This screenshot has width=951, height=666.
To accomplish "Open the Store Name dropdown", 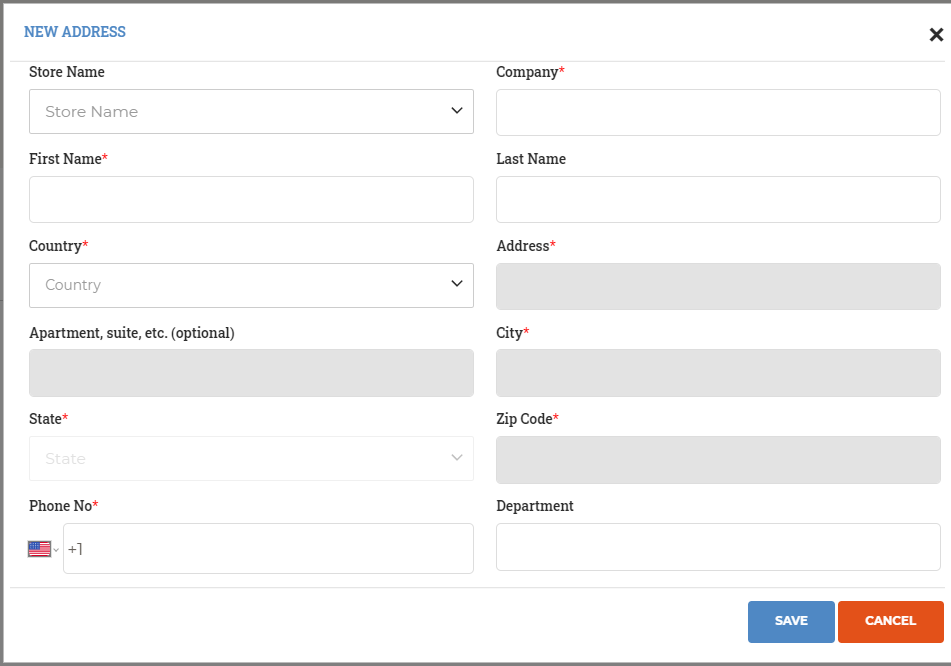I will 251,112.
